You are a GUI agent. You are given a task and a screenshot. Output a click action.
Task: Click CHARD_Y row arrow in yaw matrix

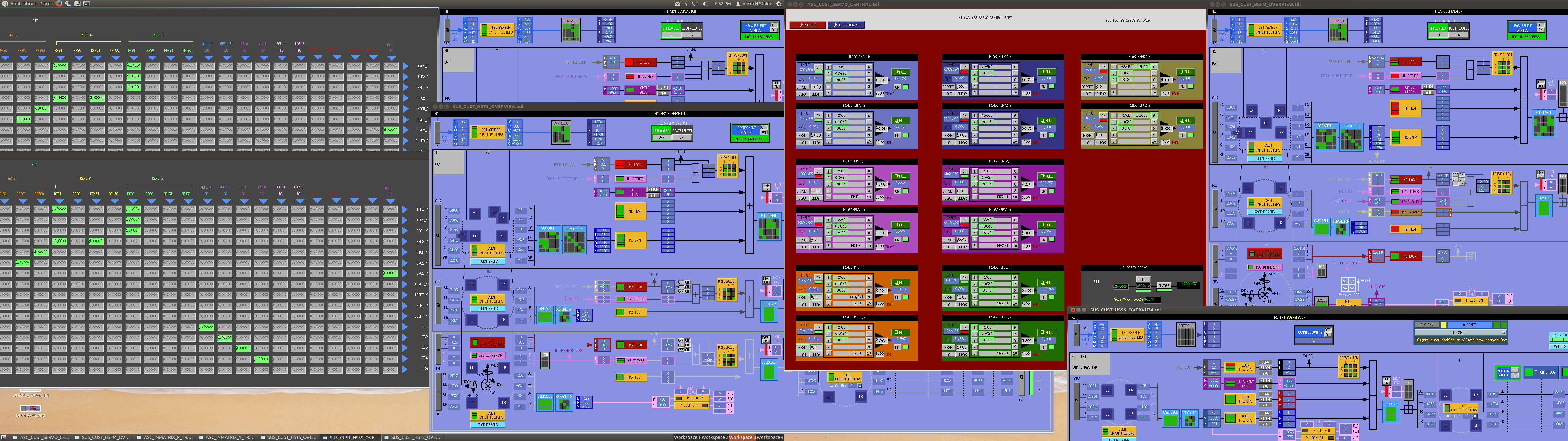tap(405, 306)
